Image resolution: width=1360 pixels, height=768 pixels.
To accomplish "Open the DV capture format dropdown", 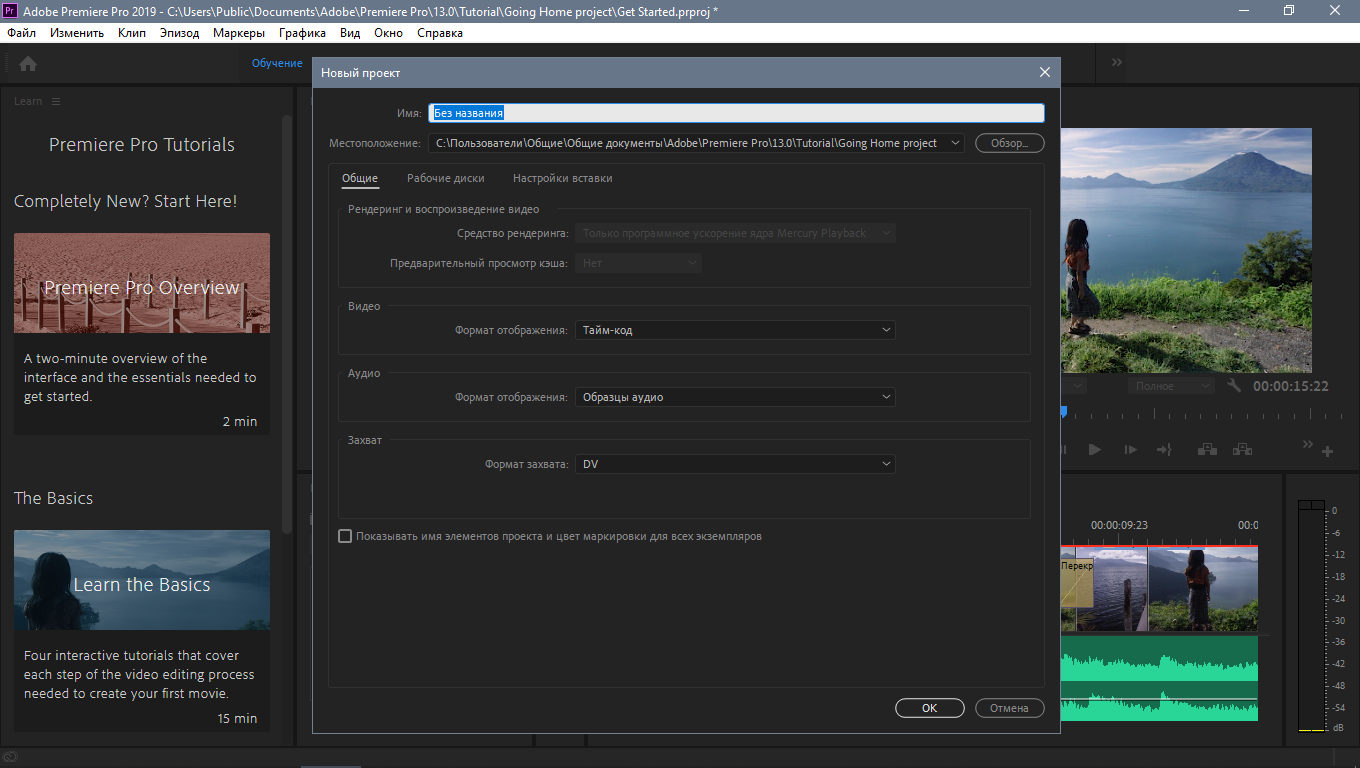I will [735, 463].
